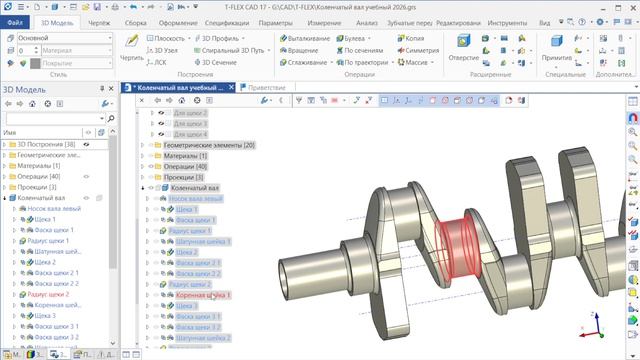
Task: Pin the 3D Модель panel
Action: [102, 89]
